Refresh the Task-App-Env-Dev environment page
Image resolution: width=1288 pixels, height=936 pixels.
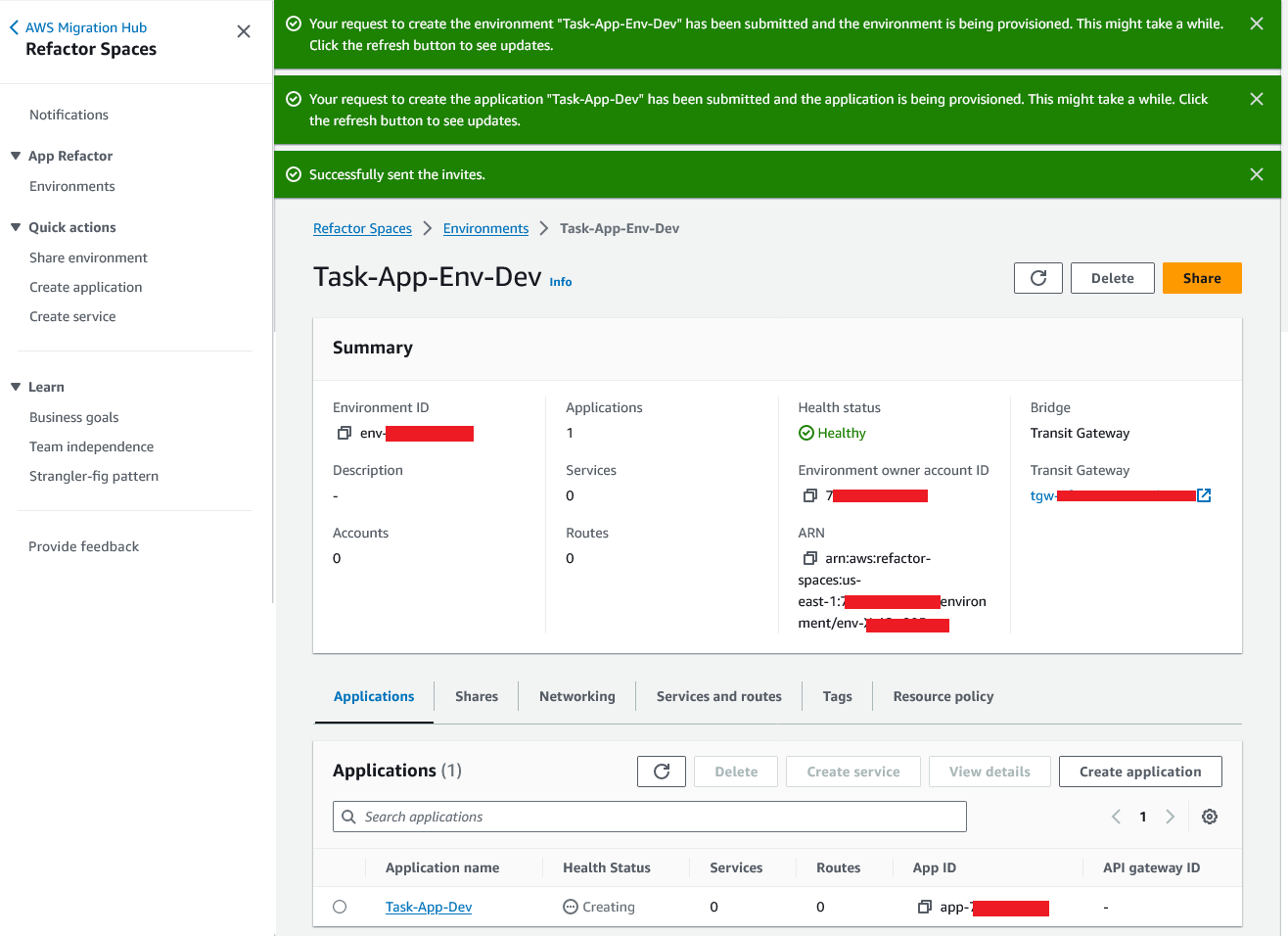(x=1038, y=278)
